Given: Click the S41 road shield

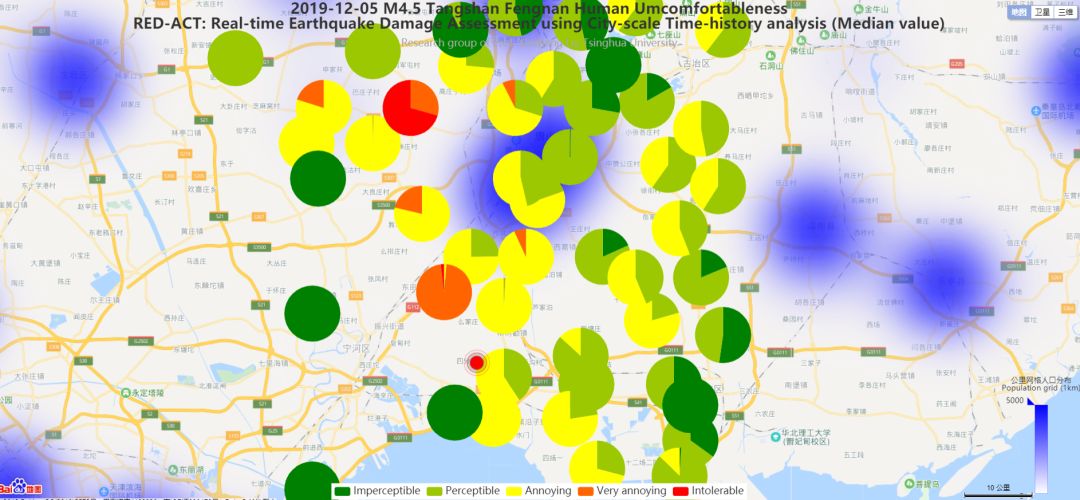Looking at the screenshot, I should pyautogui.click(x=638, y=402).
